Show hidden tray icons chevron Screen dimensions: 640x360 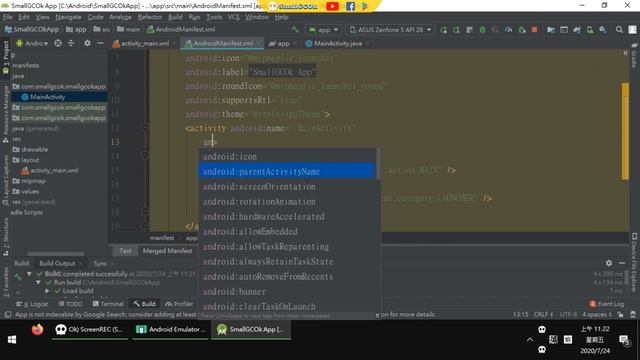coord(529,340)
